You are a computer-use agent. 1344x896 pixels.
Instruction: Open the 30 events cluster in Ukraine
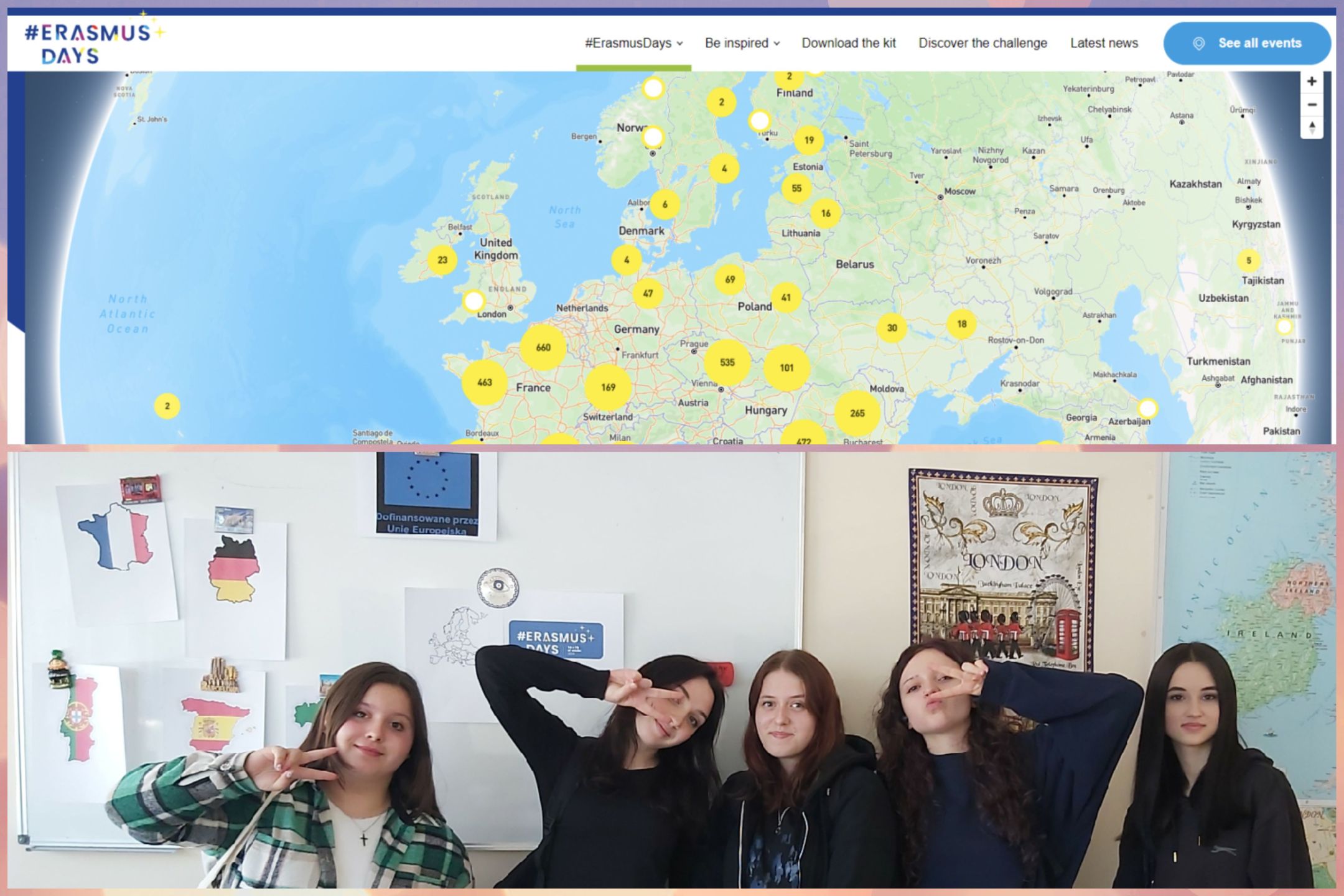[x=892, y=328]
